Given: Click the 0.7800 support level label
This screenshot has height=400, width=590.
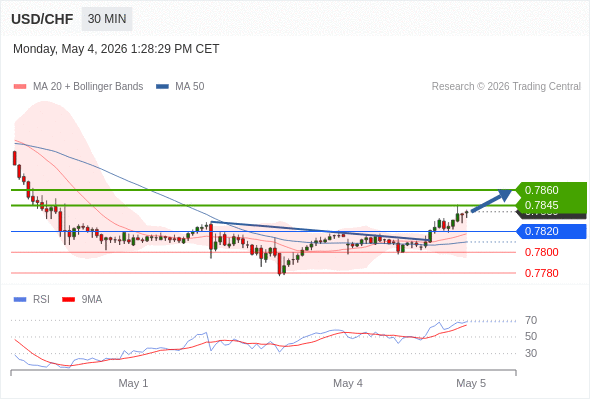Looking at the screenshot, I should (x=541, y=252).
